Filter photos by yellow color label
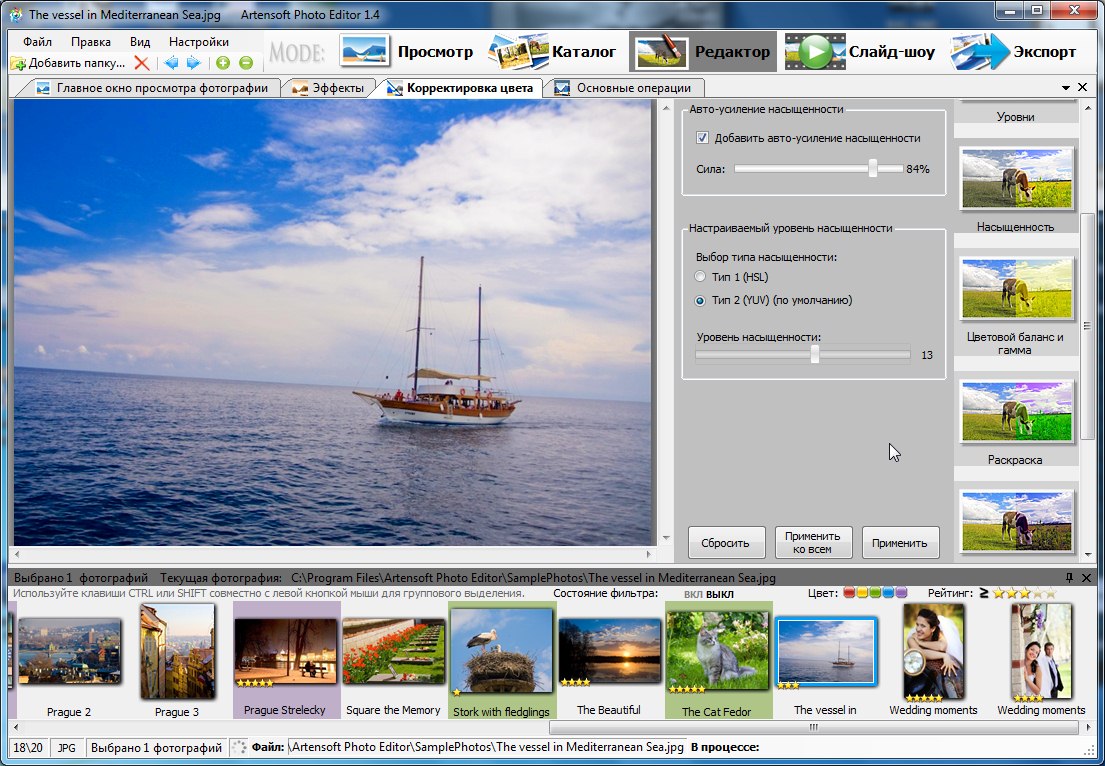Viewport: 1105px width, 766px height. click(863, 593)
